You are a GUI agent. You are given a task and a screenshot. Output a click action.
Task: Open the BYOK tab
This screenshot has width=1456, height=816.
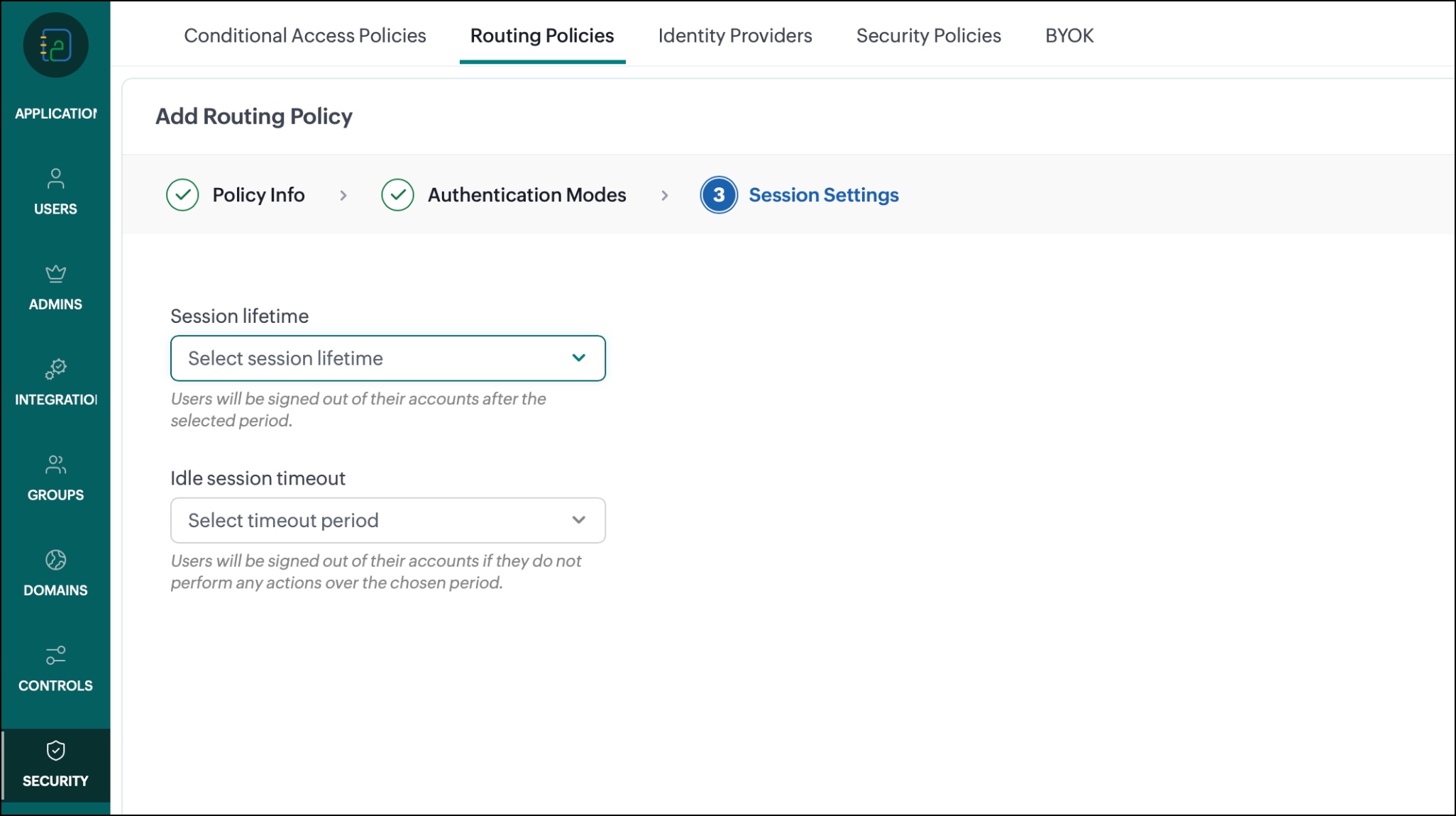click(1069, 35)
